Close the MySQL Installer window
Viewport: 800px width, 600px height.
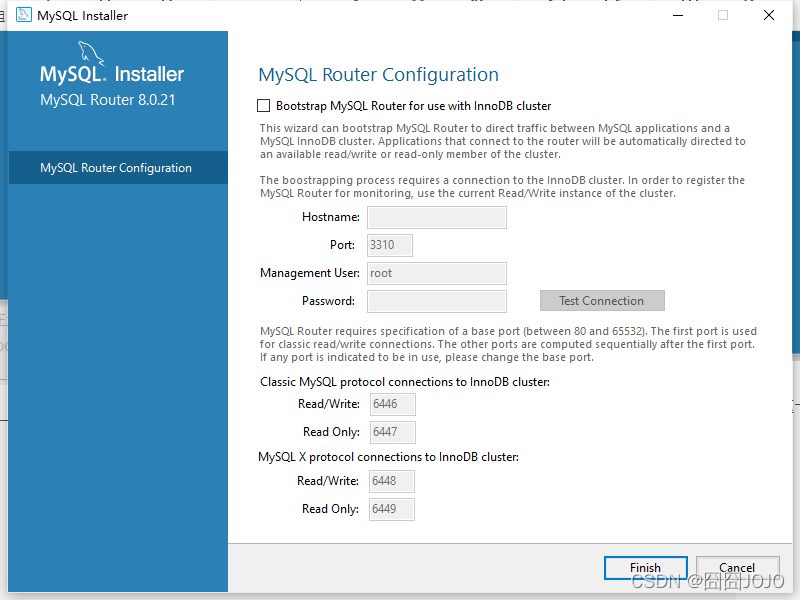tap(769, 15)
